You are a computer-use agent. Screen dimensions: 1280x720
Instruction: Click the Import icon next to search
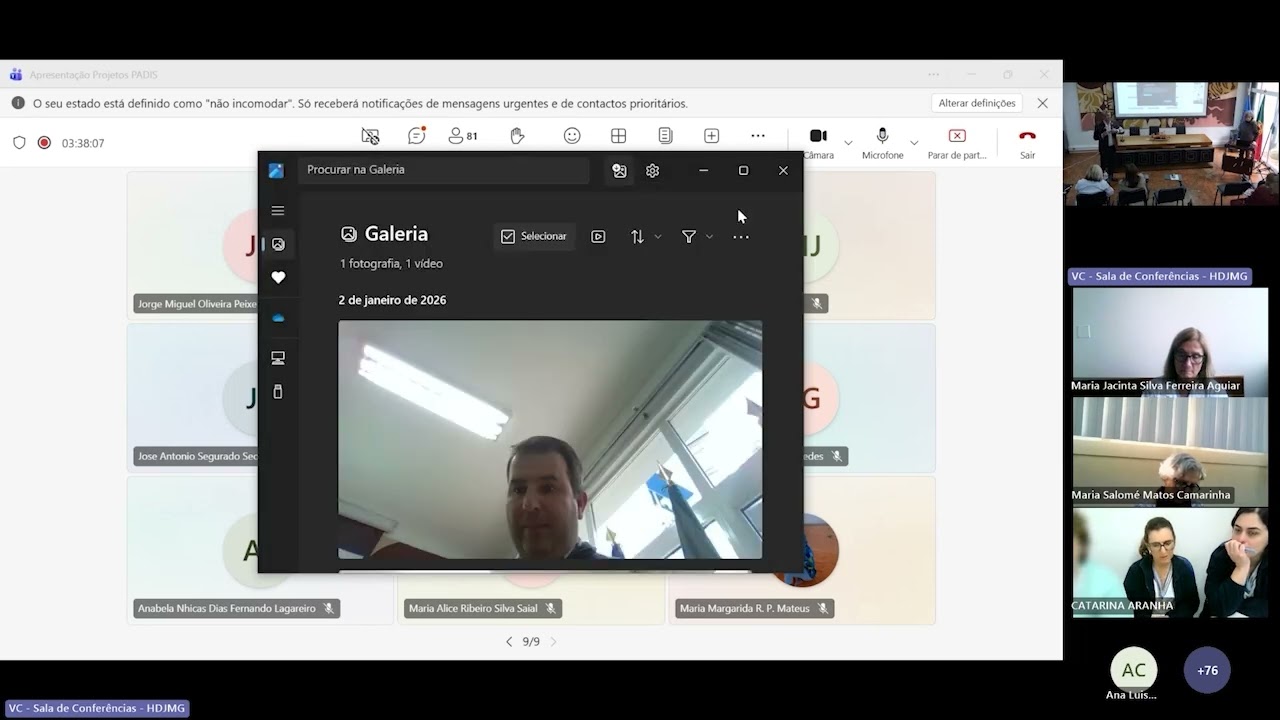619,171
